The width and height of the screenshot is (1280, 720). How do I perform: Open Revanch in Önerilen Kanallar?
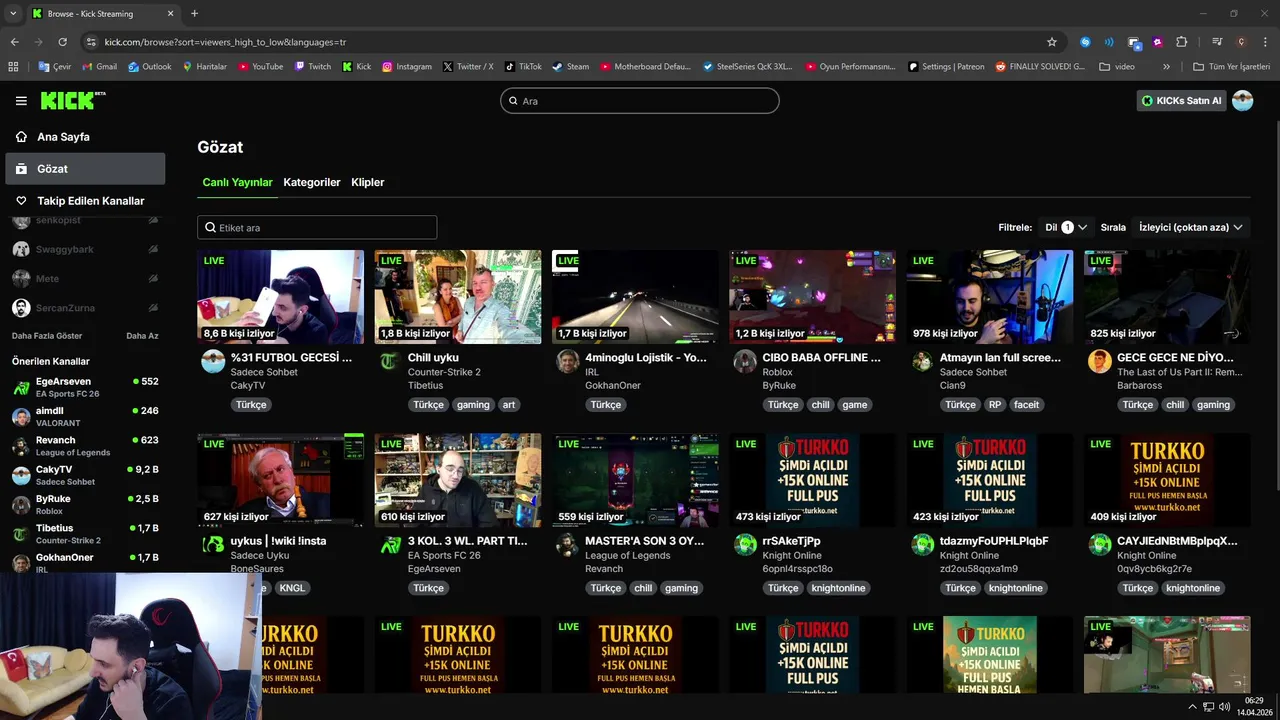[x=85, y=445]
